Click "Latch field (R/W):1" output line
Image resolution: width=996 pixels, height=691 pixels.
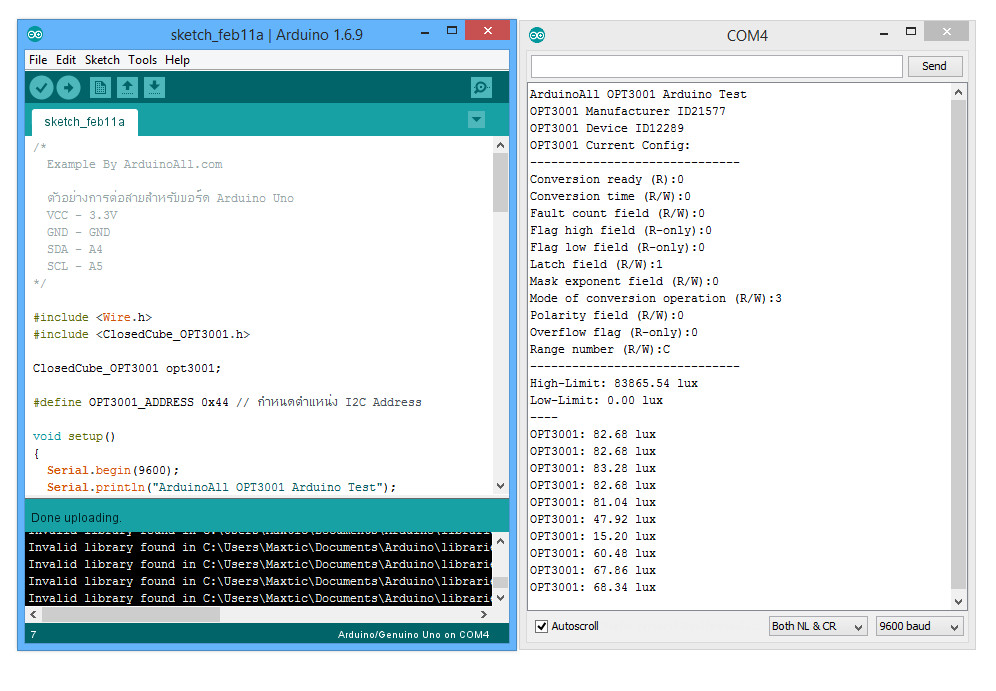click(x=596, y=264)
